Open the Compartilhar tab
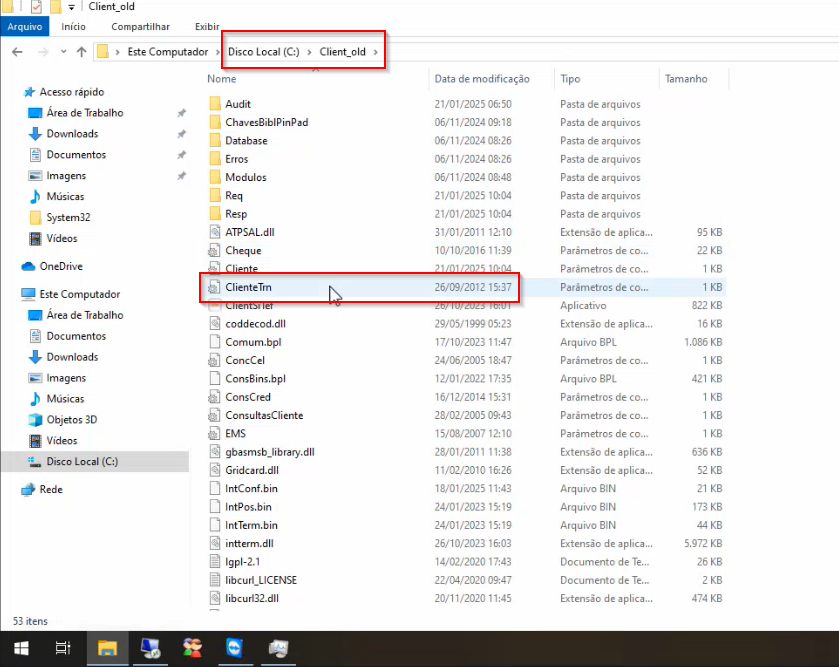The width and height of the screenshot is (839, 667). (140, 27)
